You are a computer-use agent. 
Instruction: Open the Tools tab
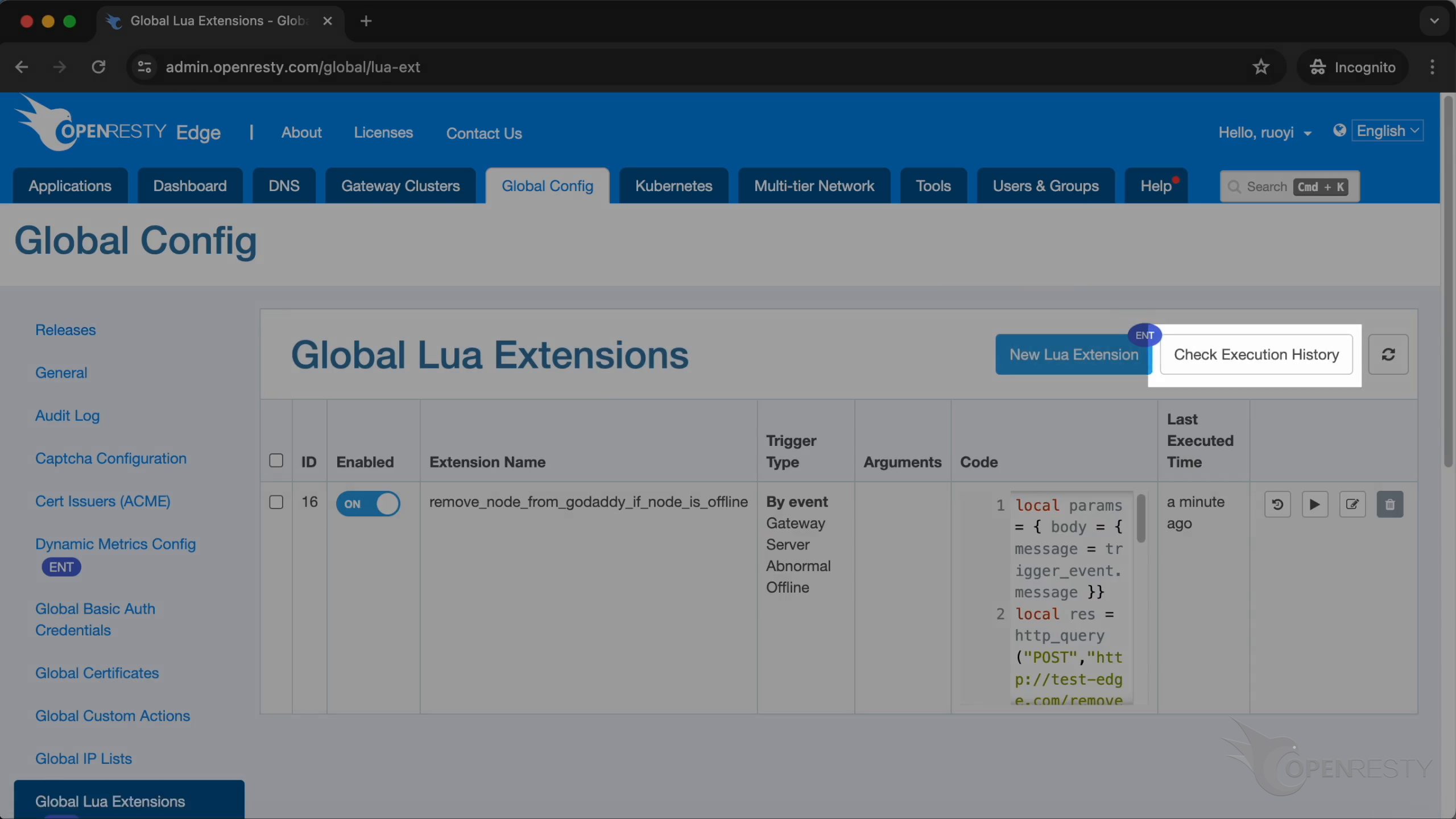click(x=933, y=185)
